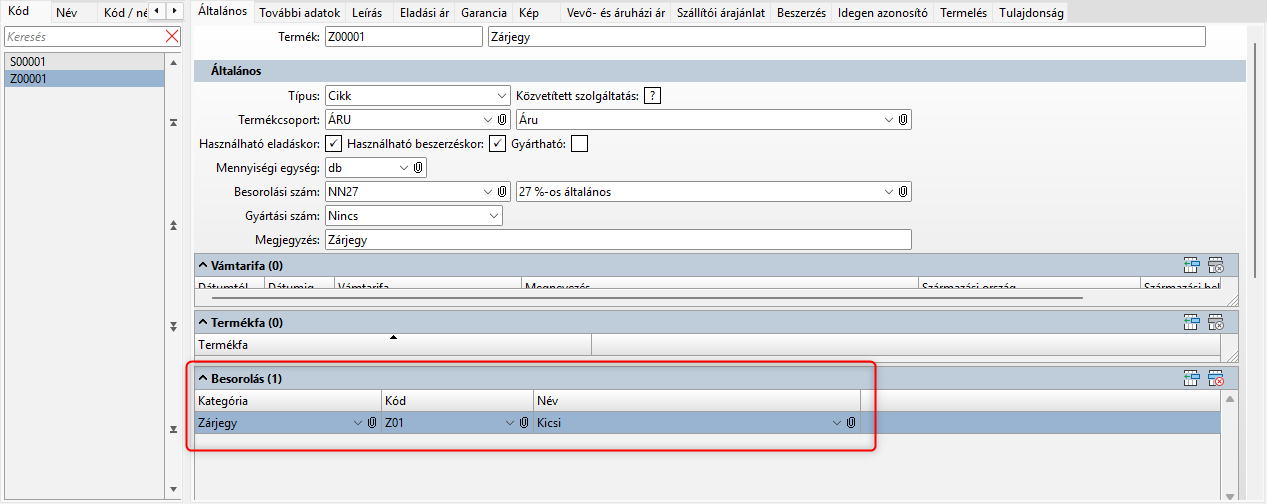This screenshot has width=1267, height=504.
Task: Add a new row to the Vámtarifa table
Action: click(1191, 266)
